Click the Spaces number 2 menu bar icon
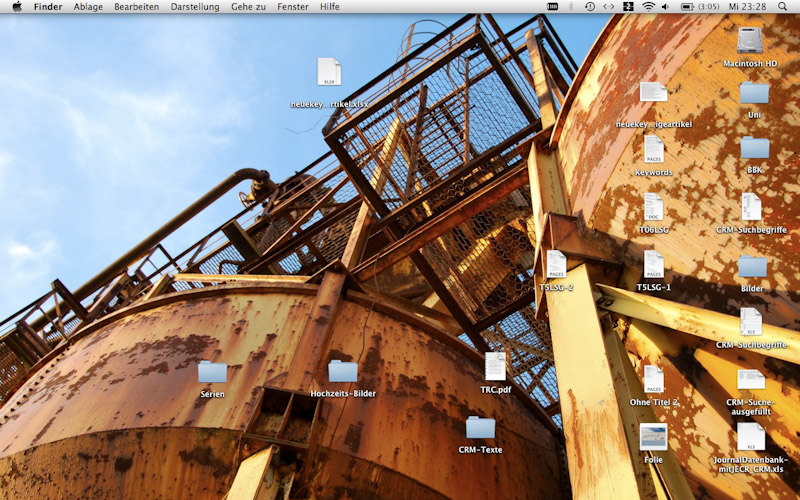Image resolution: width=800 pixels, height=500 pixels. tap(628, 7)
